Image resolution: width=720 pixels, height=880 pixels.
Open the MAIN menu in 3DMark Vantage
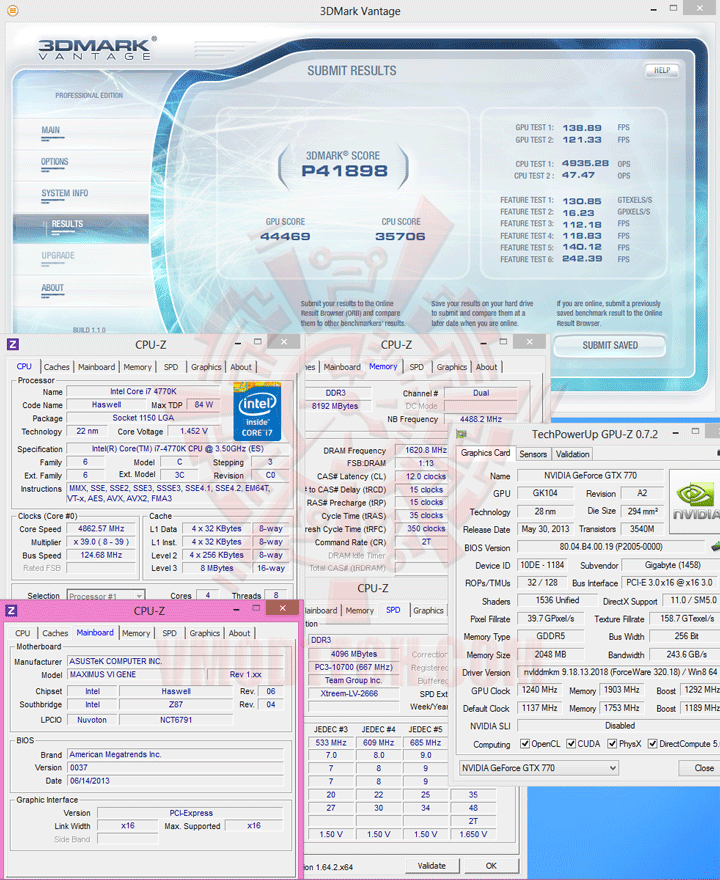coord(51,130)
